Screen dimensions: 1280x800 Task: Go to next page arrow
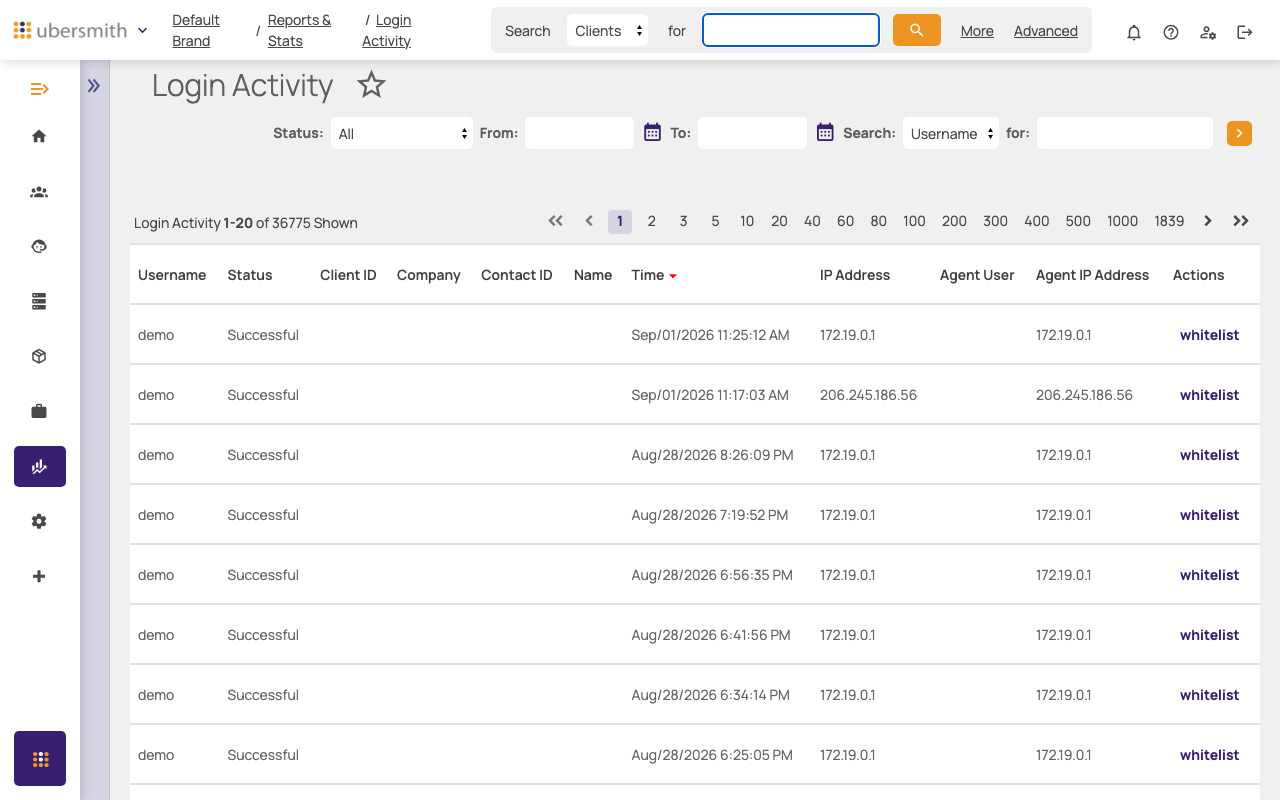click(x=1208, y=221)
